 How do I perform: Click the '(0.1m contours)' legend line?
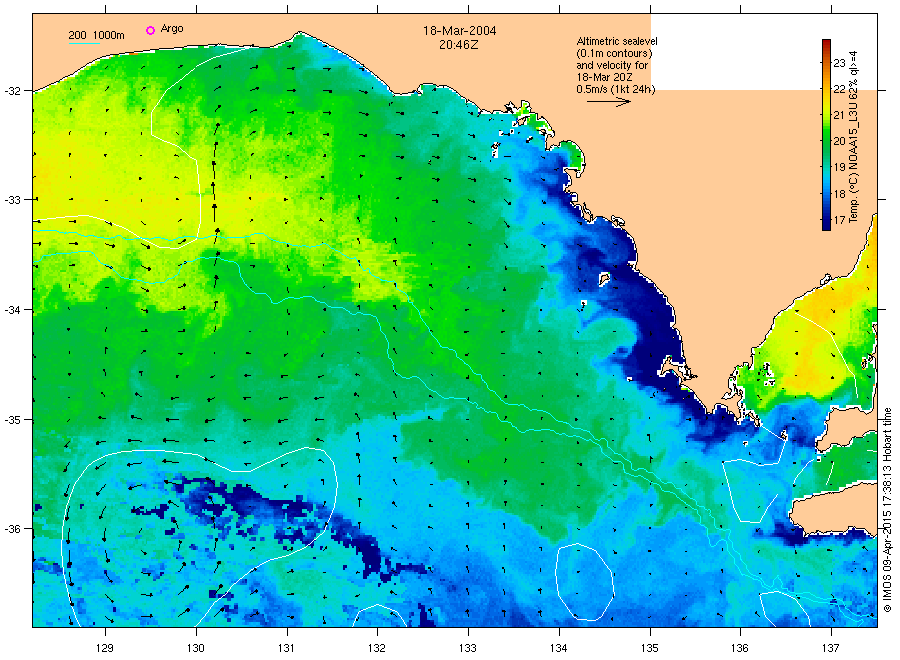614,53
